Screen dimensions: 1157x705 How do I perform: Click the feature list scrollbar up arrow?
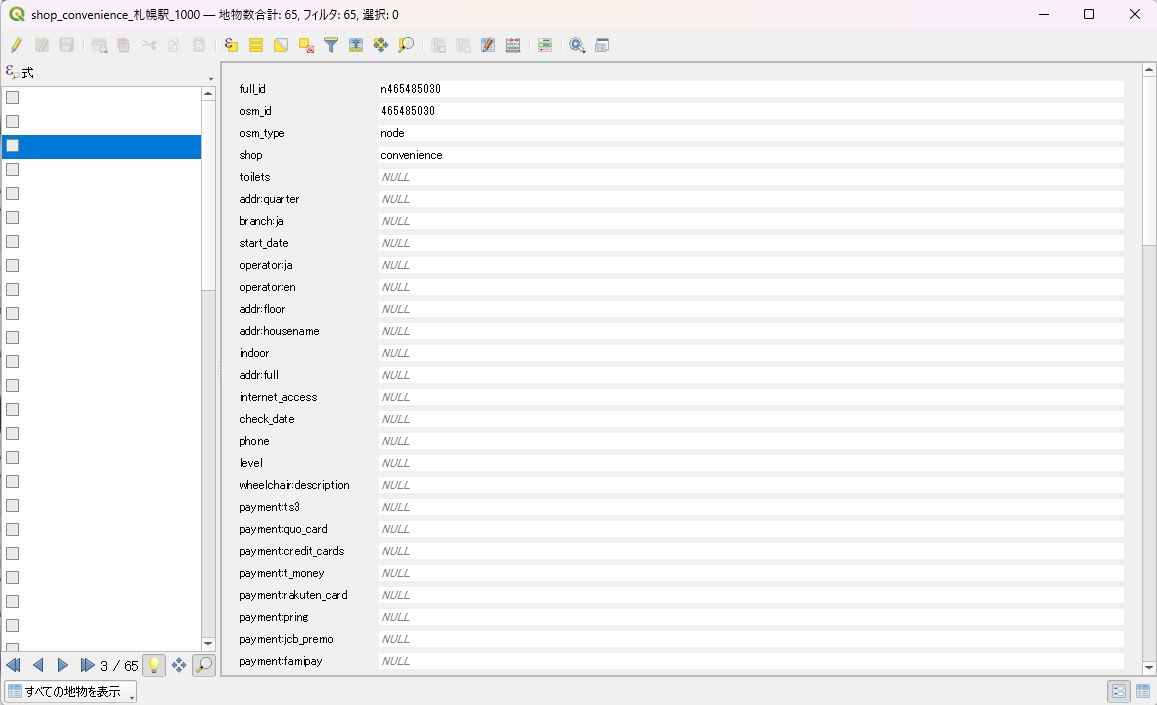point(208,94)
